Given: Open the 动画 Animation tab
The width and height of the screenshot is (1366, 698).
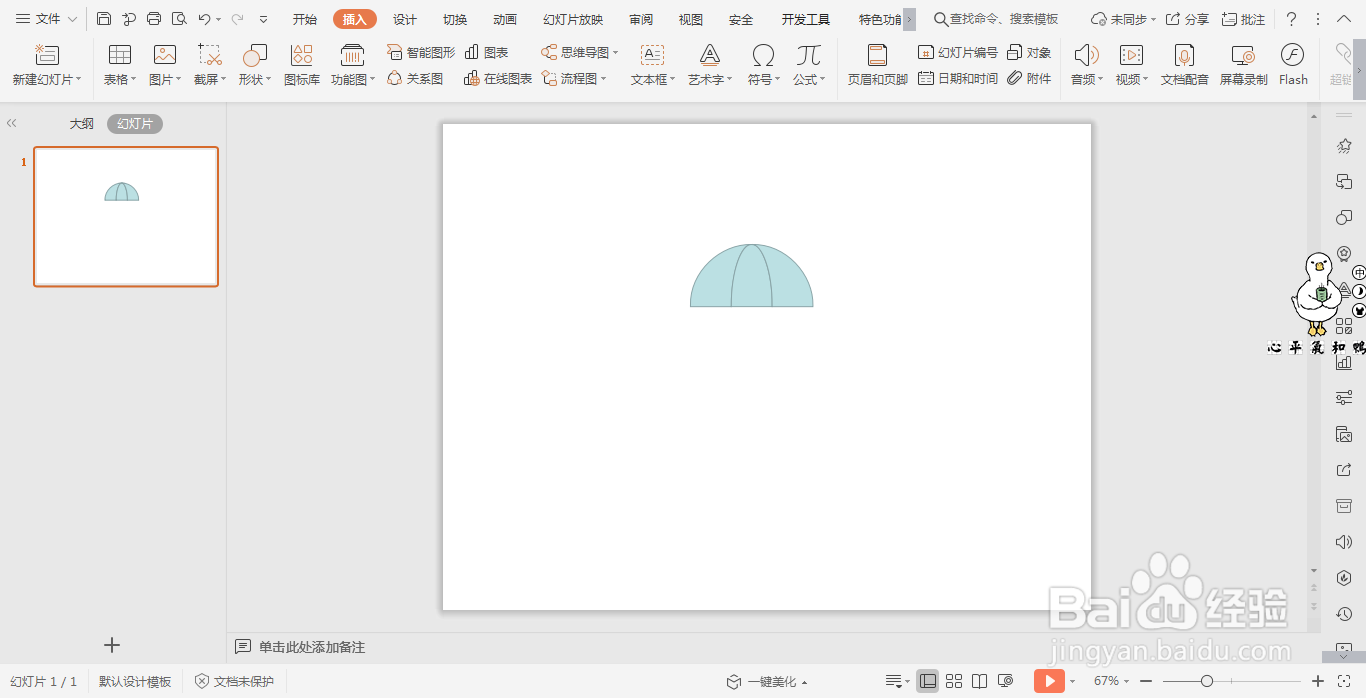Looking at the screenshot, I should 505,20.
